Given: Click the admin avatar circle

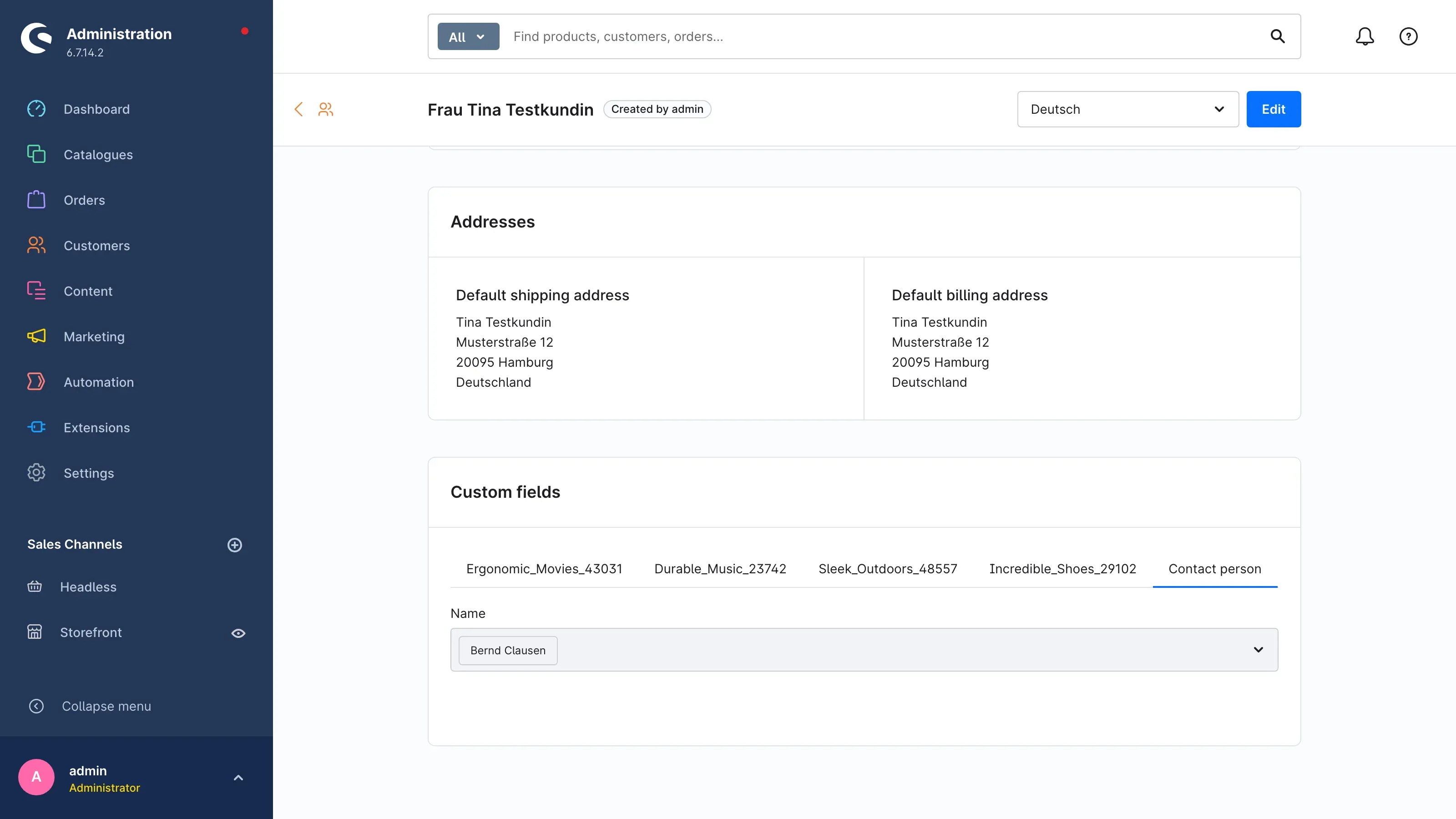Looking at the screenshot, I should pos(36,777).
